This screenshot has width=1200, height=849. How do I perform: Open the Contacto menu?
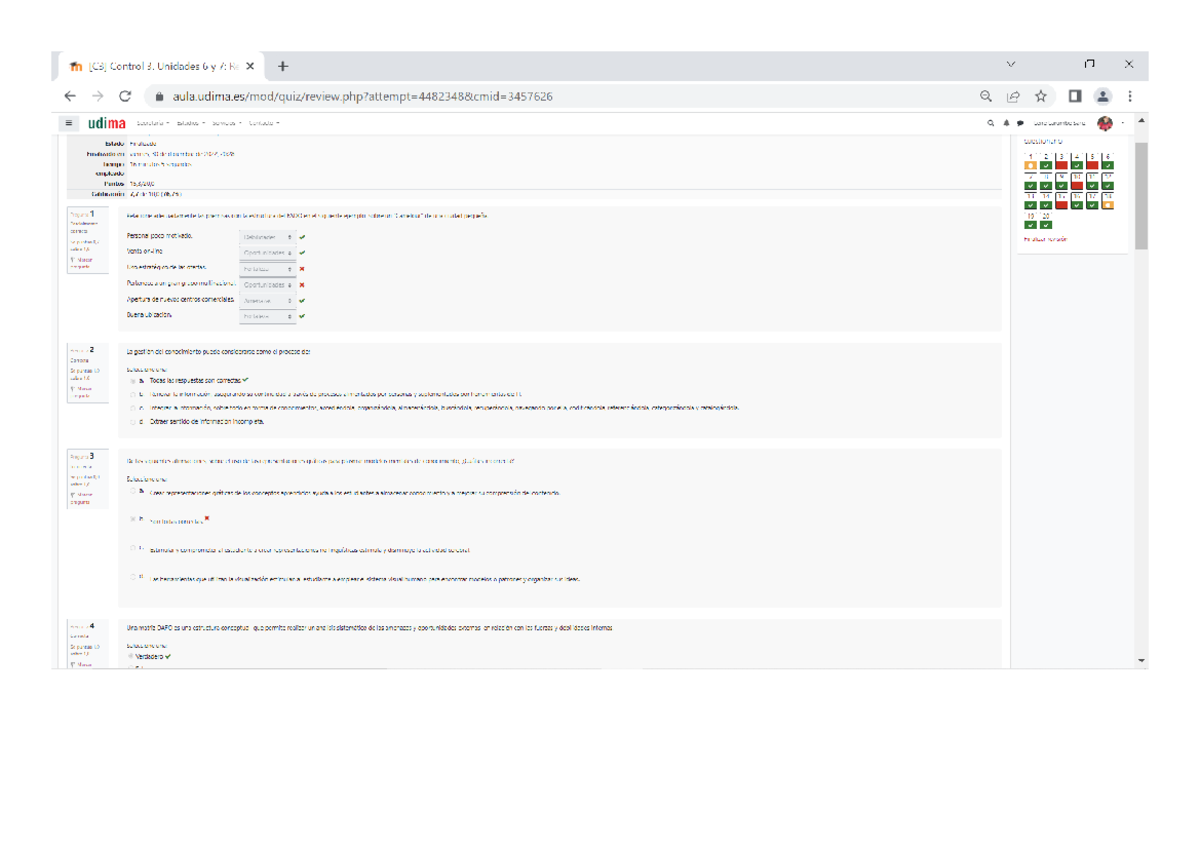[264, 124]
